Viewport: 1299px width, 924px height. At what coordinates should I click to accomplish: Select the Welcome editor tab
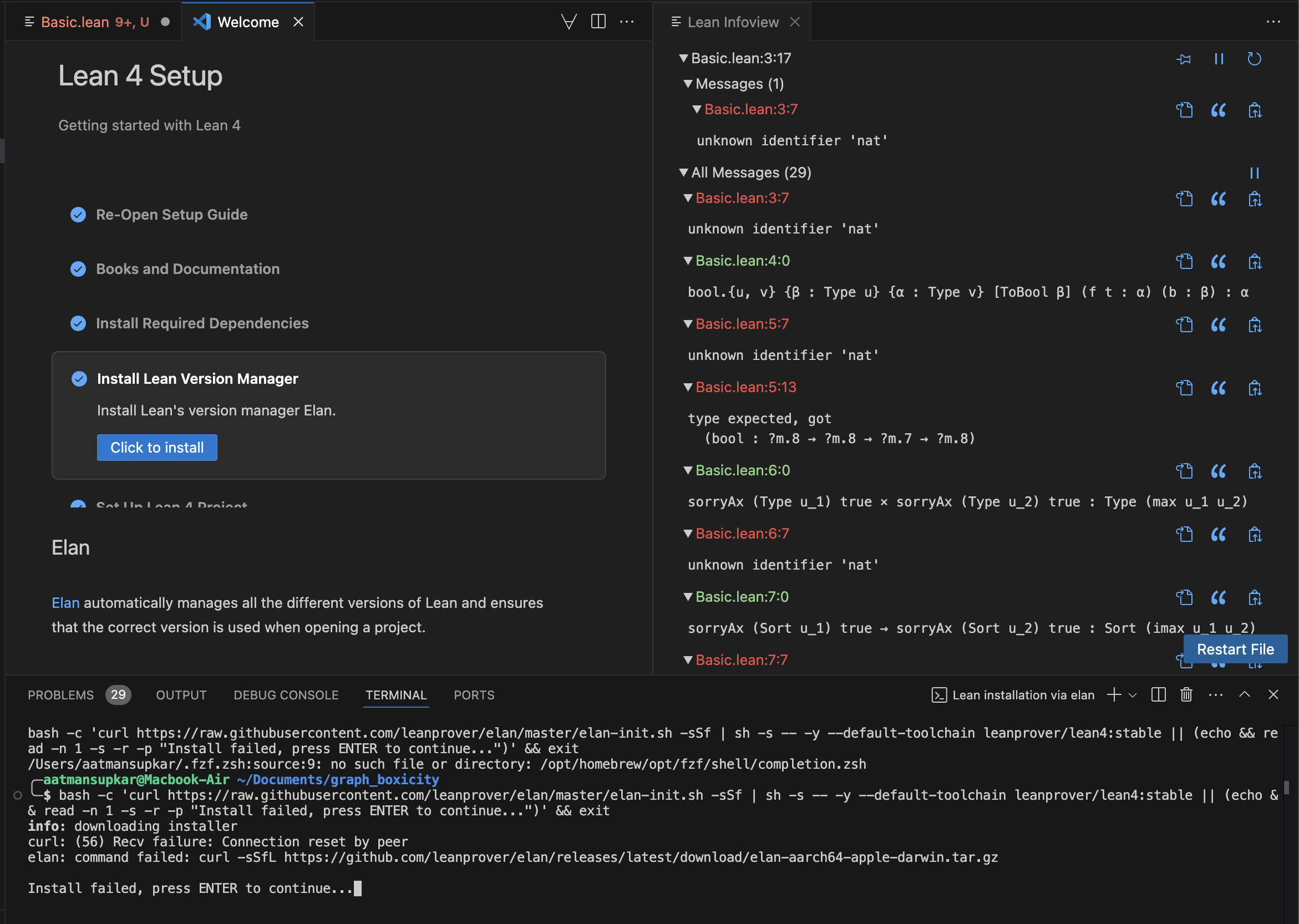[247, 22]
